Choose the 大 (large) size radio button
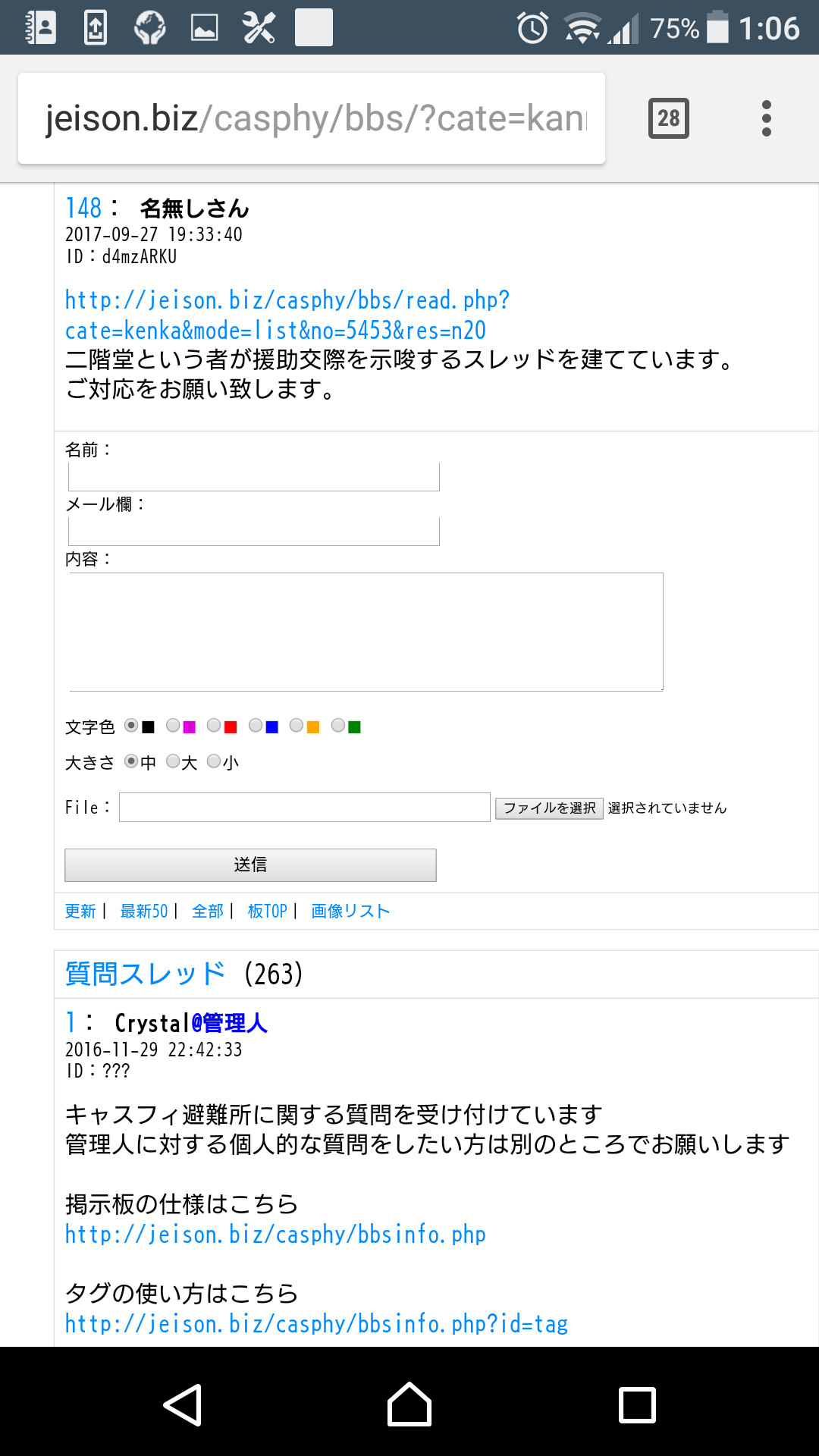 pos(173,761)
